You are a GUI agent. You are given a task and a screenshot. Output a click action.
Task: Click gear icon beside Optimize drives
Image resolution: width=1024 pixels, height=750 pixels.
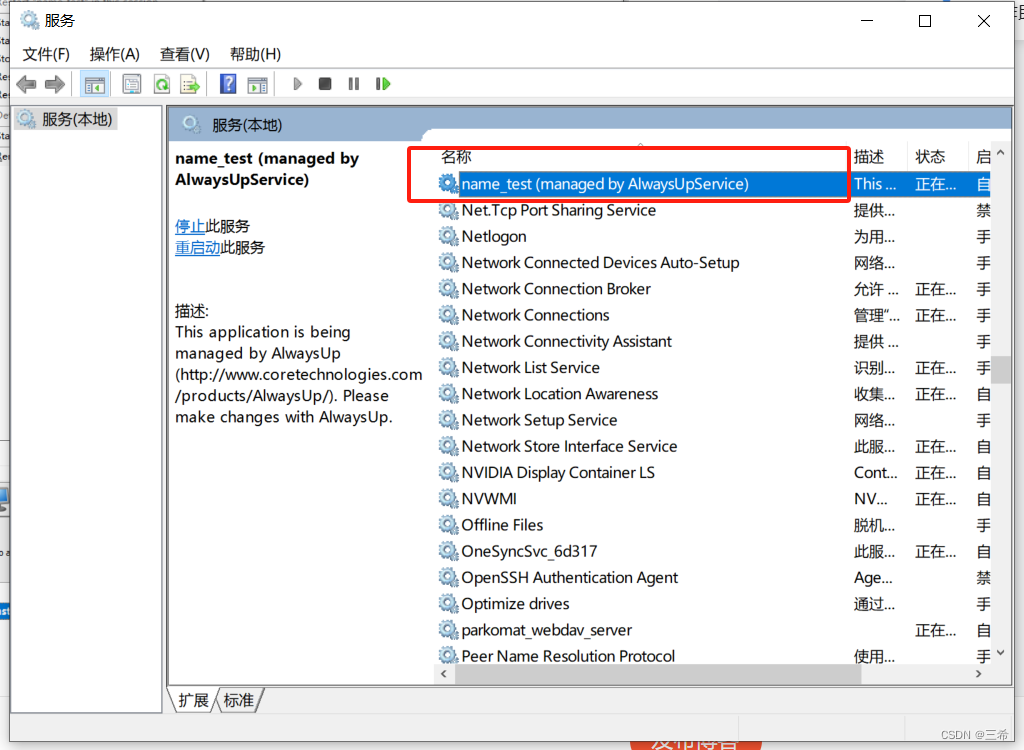tap(448, 603)
